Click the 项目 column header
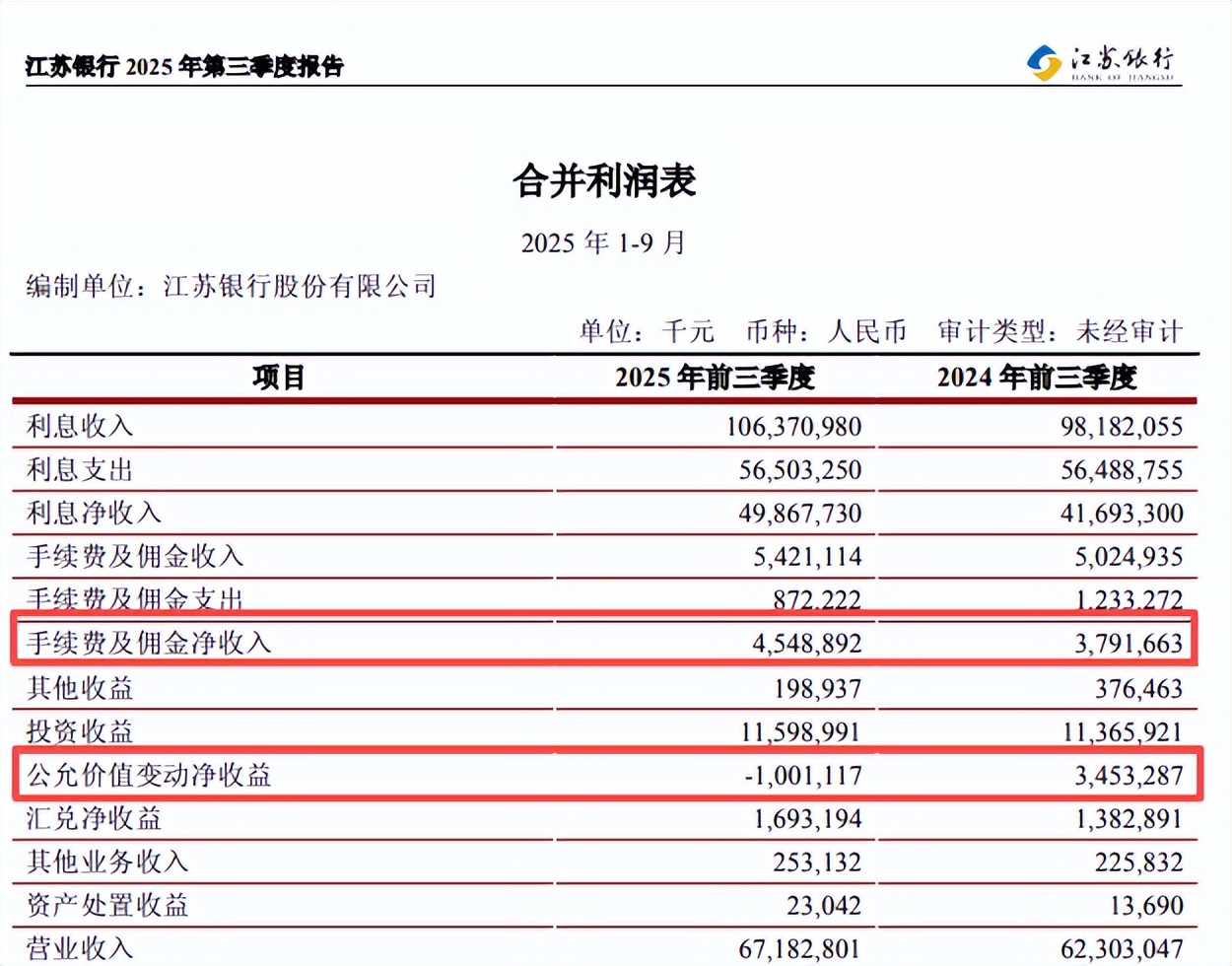 [279, 378]
